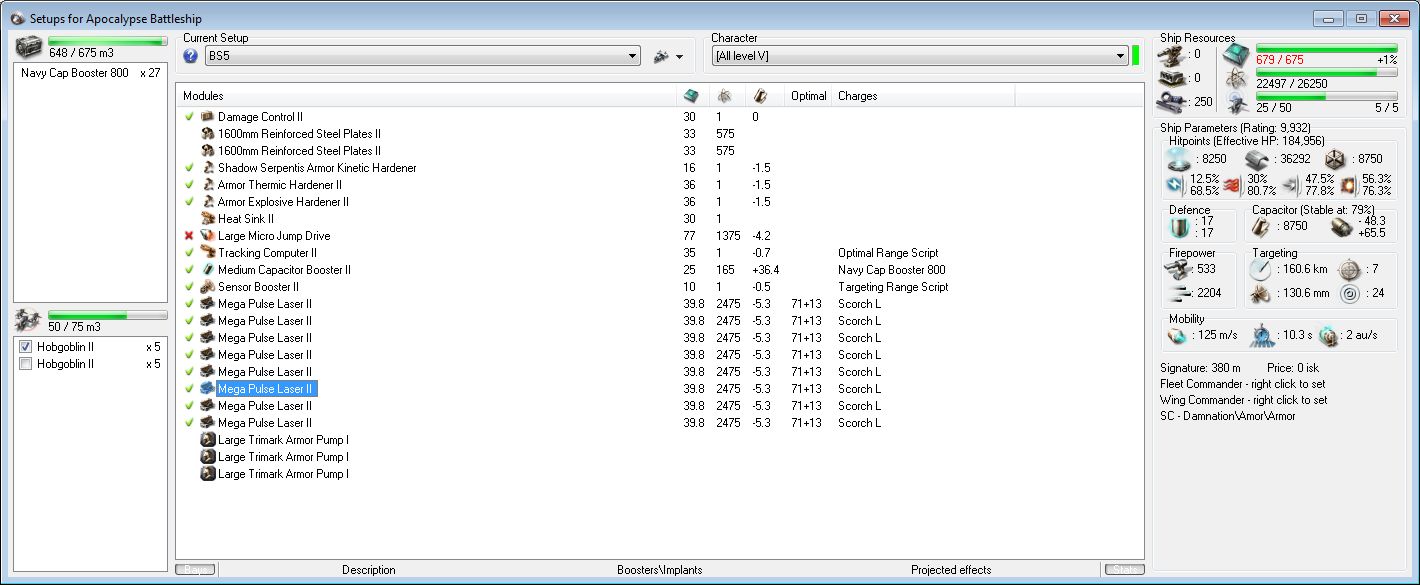
Task: Click the Optimal column header
Action: point(808,96)
